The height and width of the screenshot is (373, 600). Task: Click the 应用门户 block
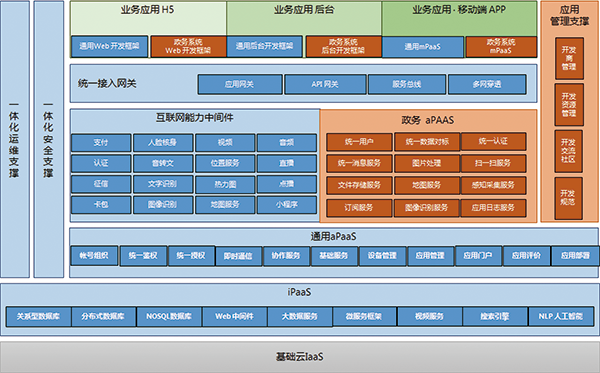[x=478, y=256]
